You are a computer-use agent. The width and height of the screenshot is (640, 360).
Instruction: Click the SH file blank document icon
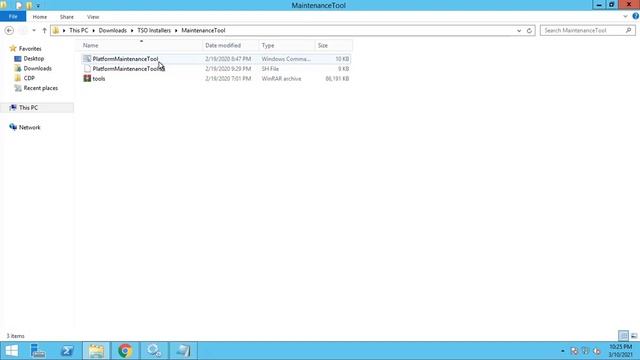87,69
